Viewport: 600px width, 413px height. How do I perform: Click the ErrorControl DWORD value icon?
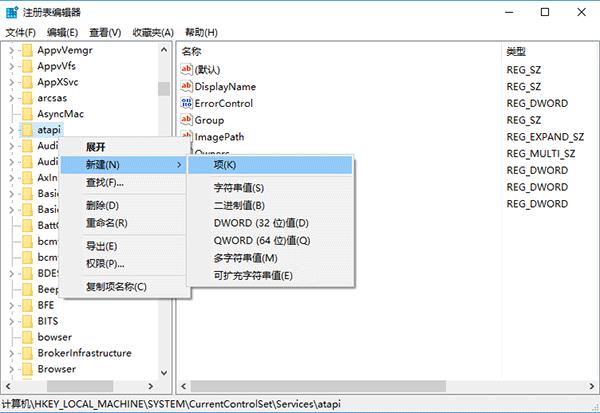point(186,103)
